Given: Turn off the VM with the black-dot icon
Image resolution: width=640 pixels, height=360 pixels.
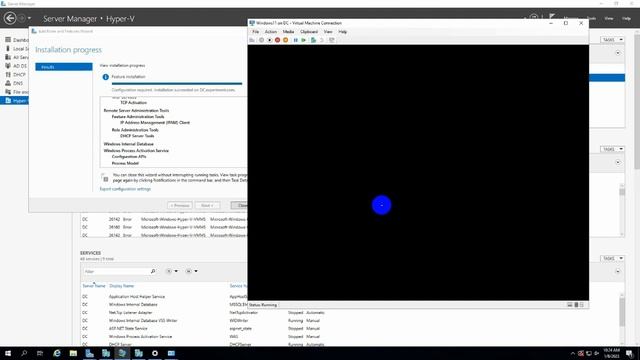Looking at the screenshot, I should [269, 40].
